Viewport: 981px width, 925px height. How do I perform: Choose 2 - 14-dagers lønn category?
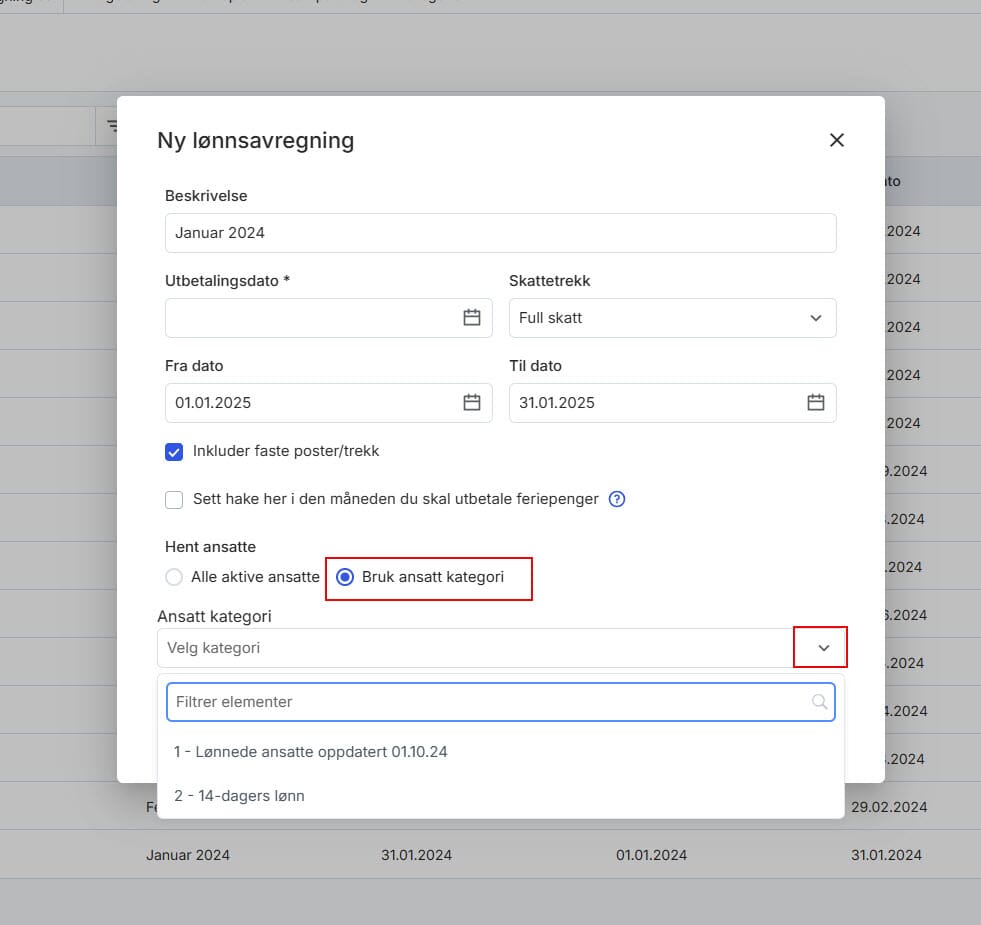click(239, 796)
